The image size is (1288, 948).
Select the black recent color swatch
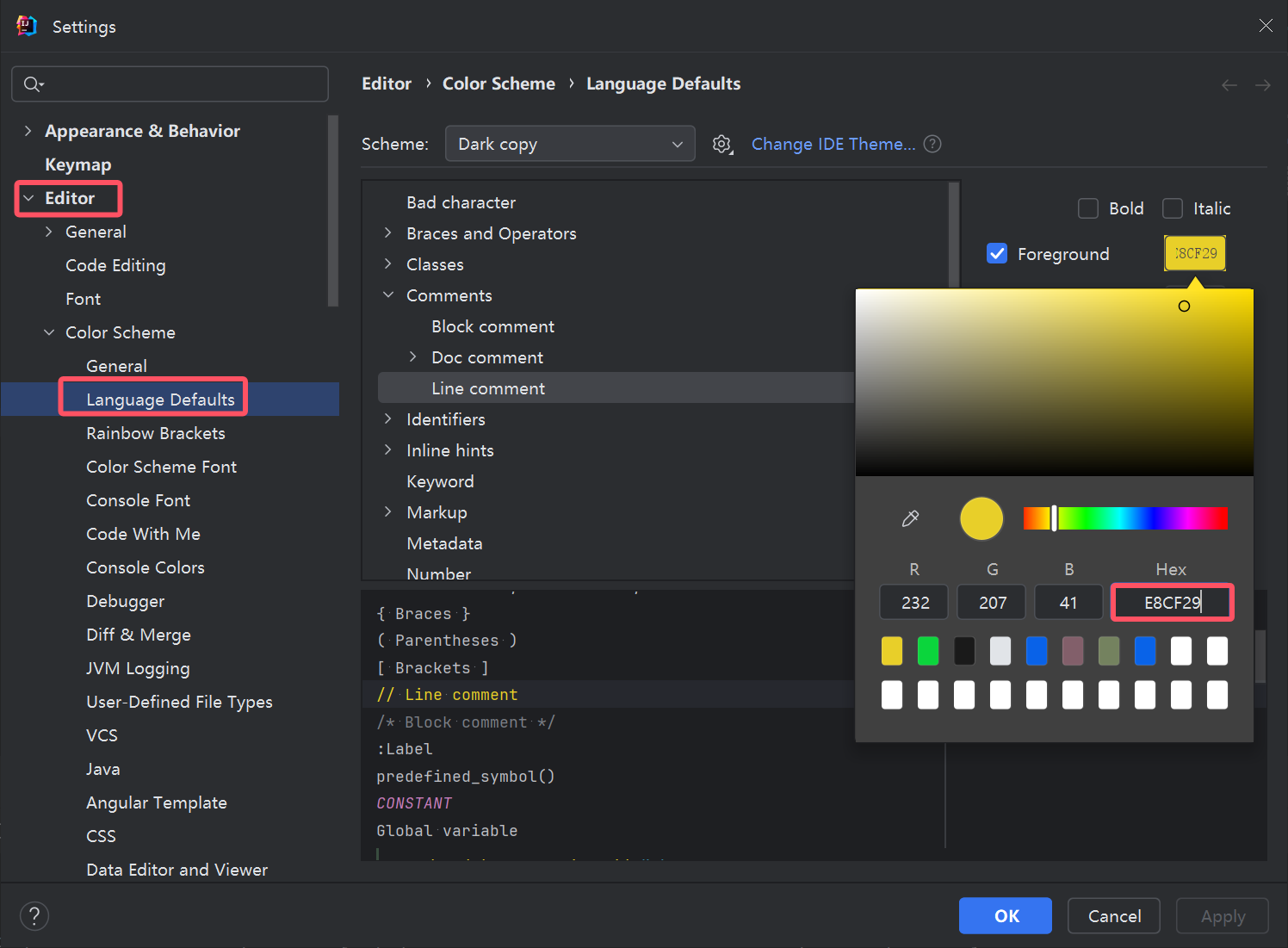coord(964,651)
